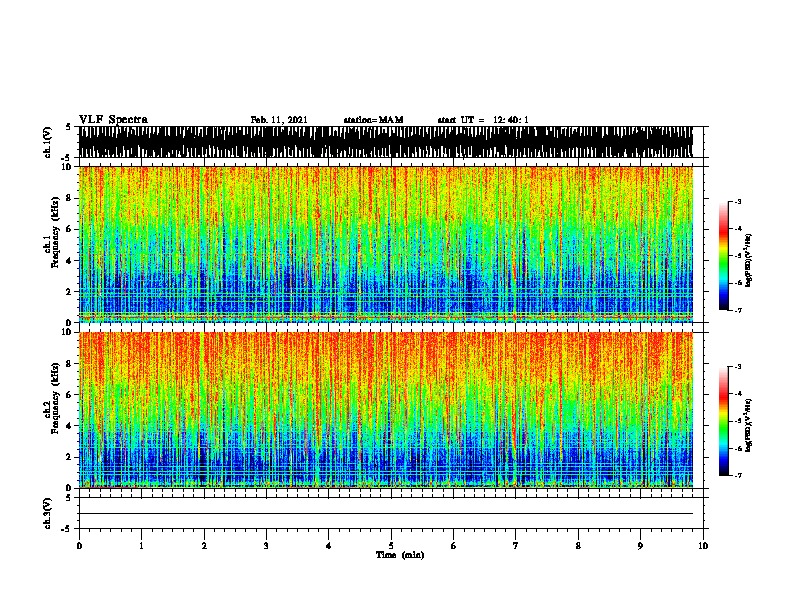This screenshot has height=612, width=792.
Task: Click time axis tick label "5"
Action: pyautogui.click(x=391, y=546)
